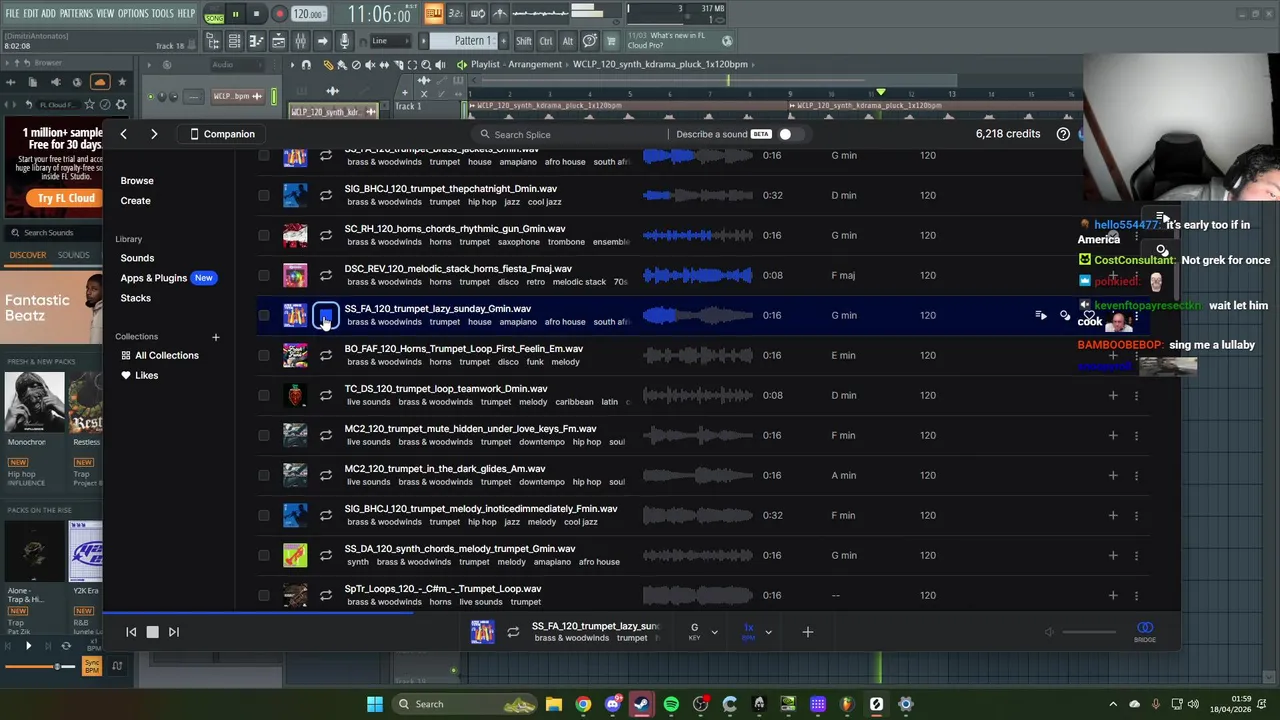Go forward with Splice right arrow

pos(154,134)
